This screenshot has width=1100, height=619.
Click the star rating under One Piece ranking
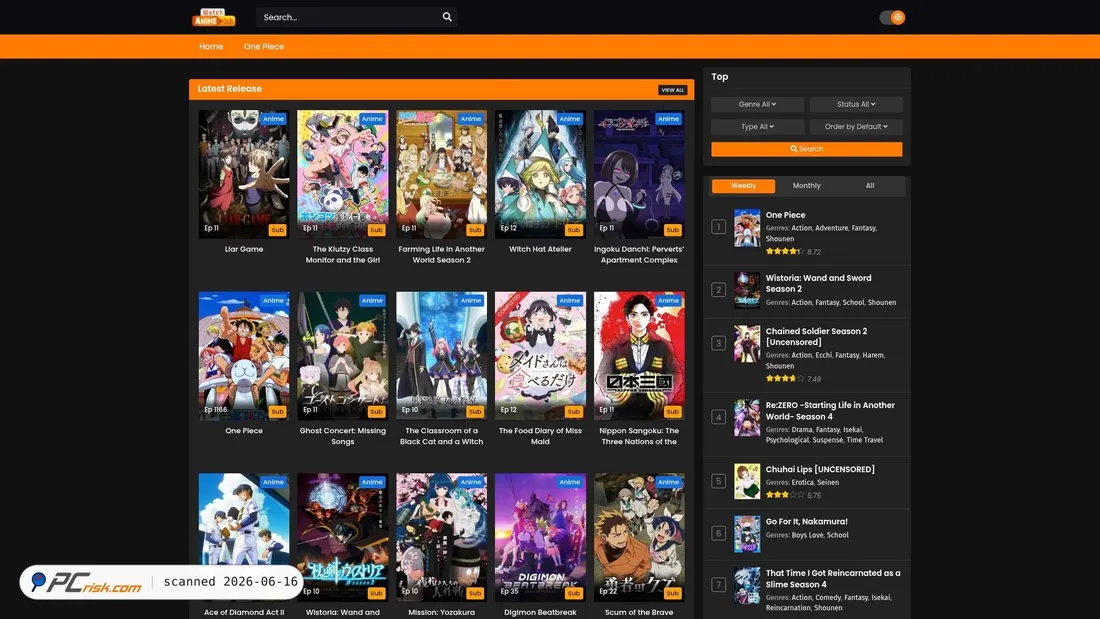[x=784, y=251]
